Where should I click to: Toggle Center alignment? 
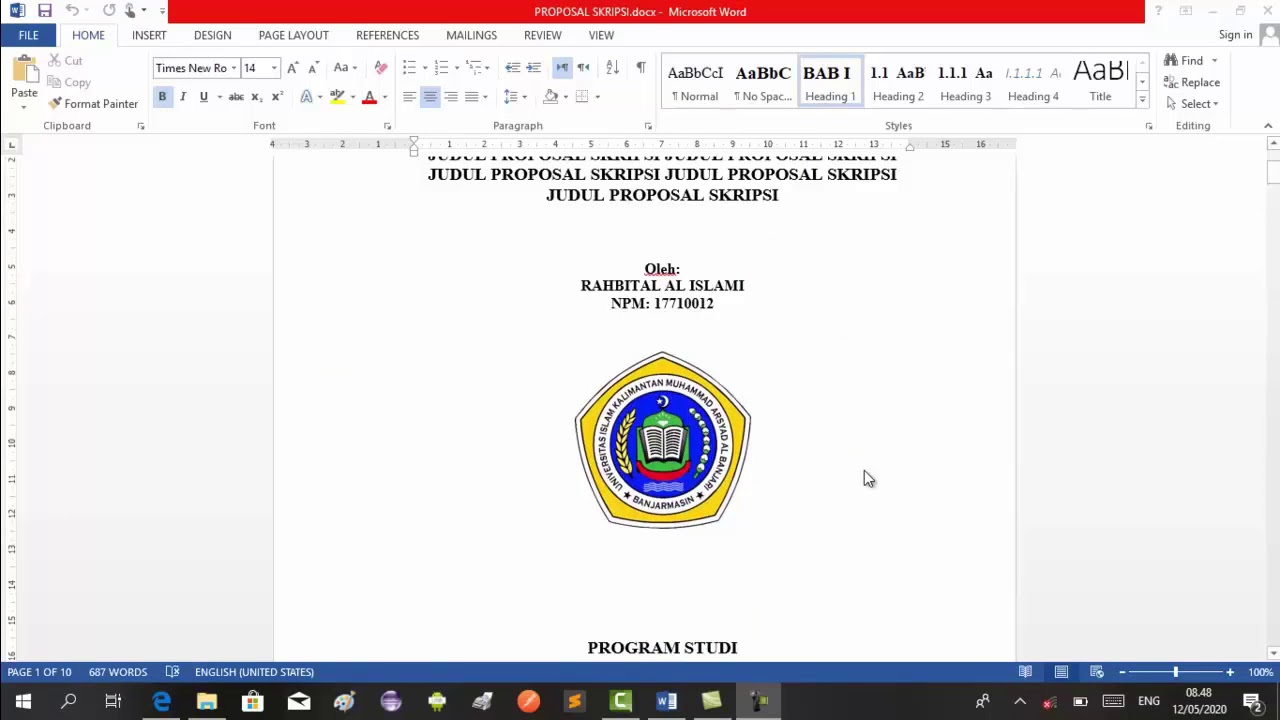430,97
